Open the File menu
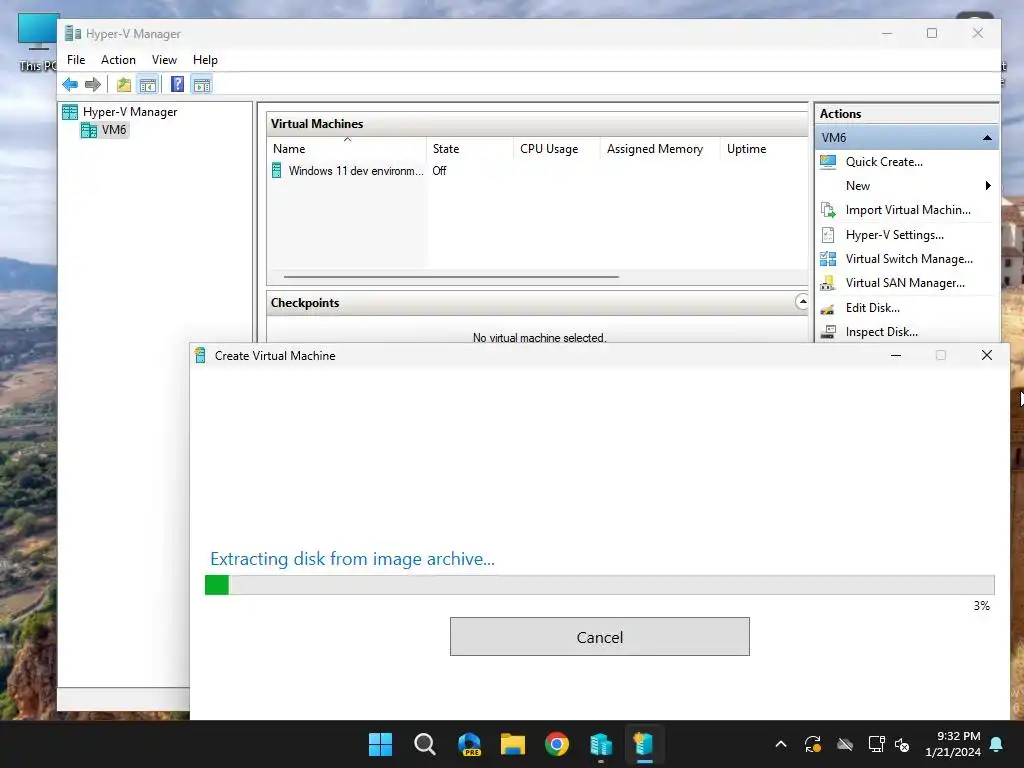The image size is (1024, 768). 76,60
